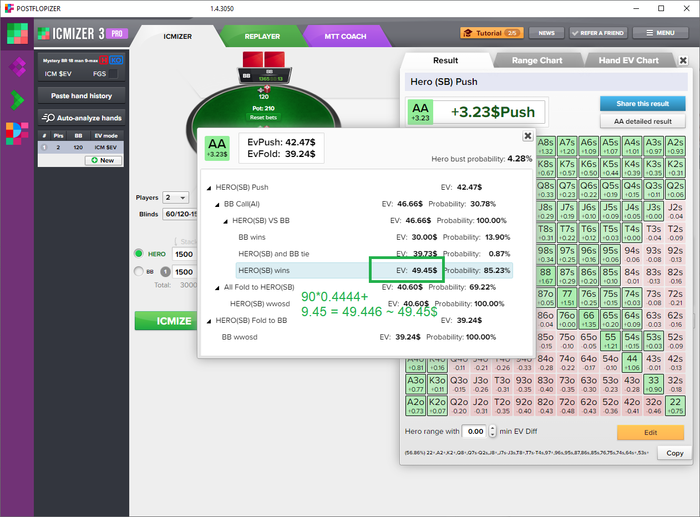The height and width of the screenshot is (517, 700).
Task: Click the red hole cards at top seat
Action: 263,60
